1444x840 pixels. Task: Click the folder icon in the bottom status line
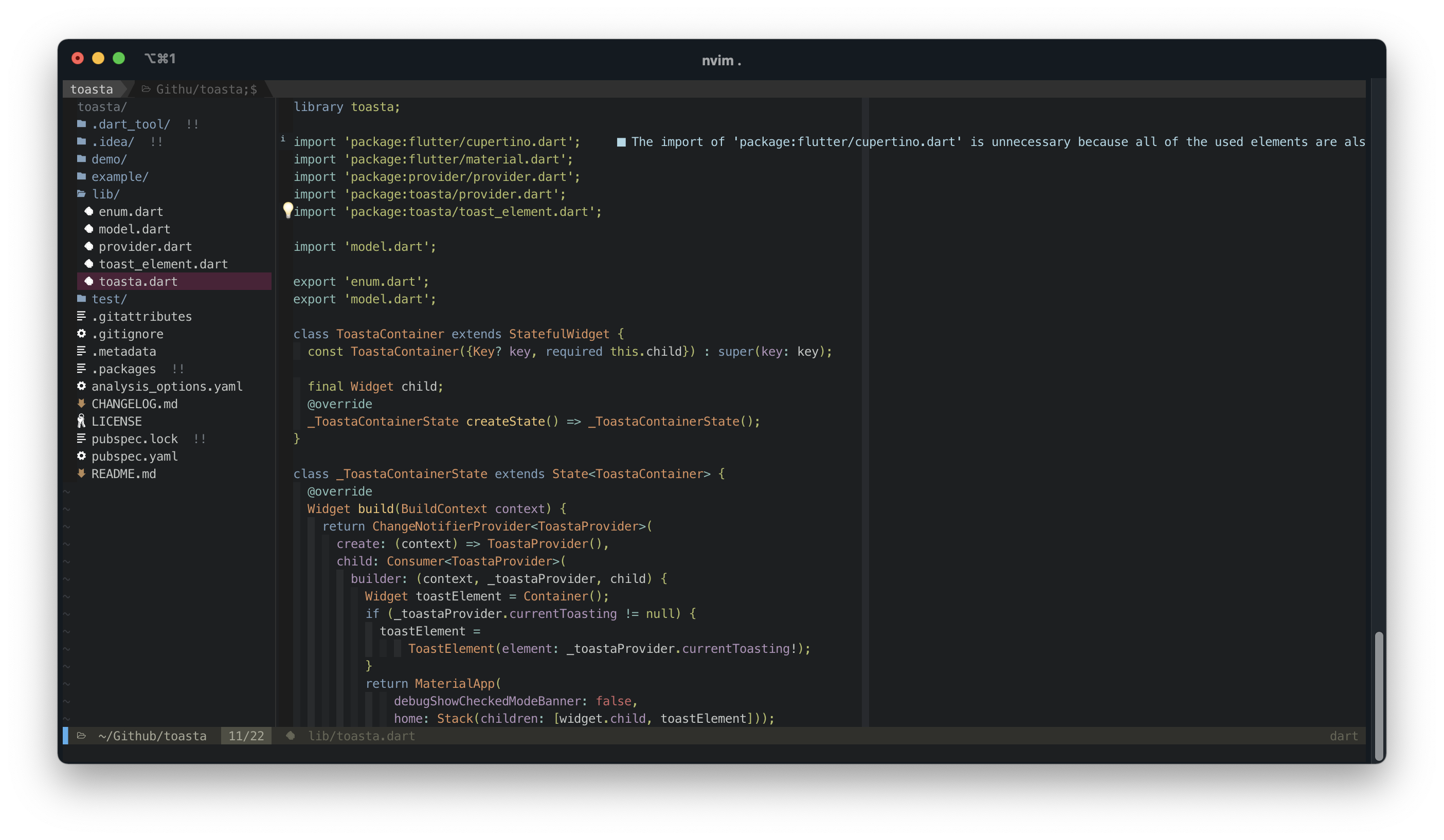tap(81, 736)
